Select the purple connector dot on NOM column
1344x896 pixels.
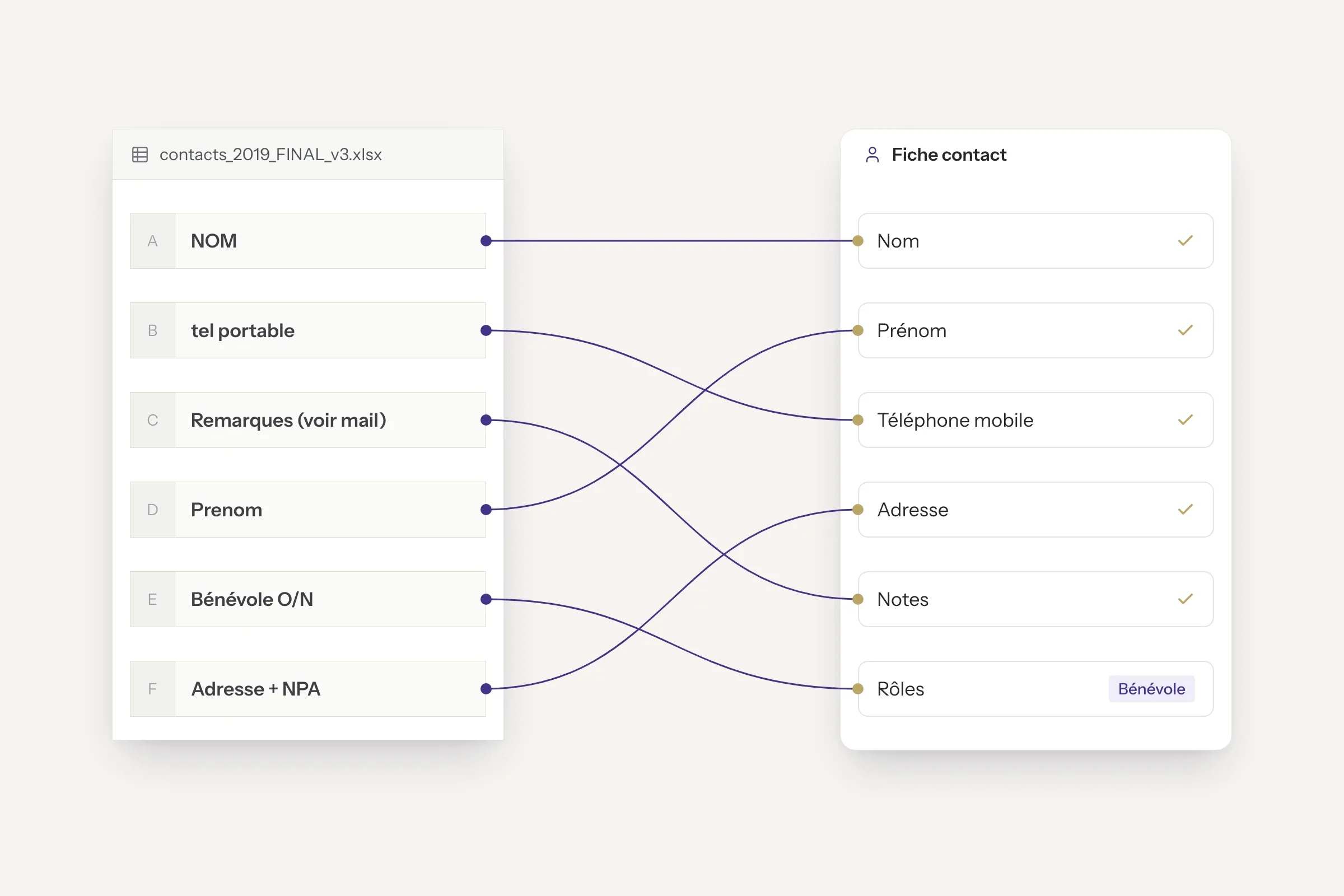pos(486,241)
